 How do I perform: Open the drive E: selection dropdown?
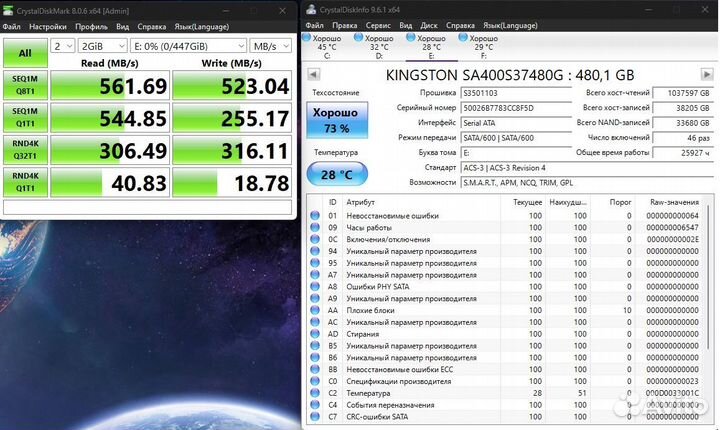[188, 46]
